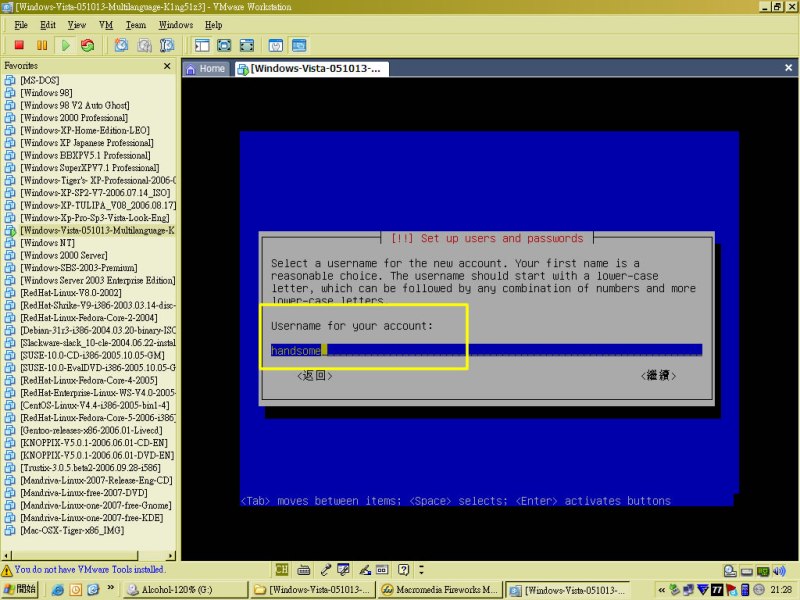This screenshot has width=800, height=600.
Task: Select [Windows 98] in Favorites
Action: [x=46, y=93]
